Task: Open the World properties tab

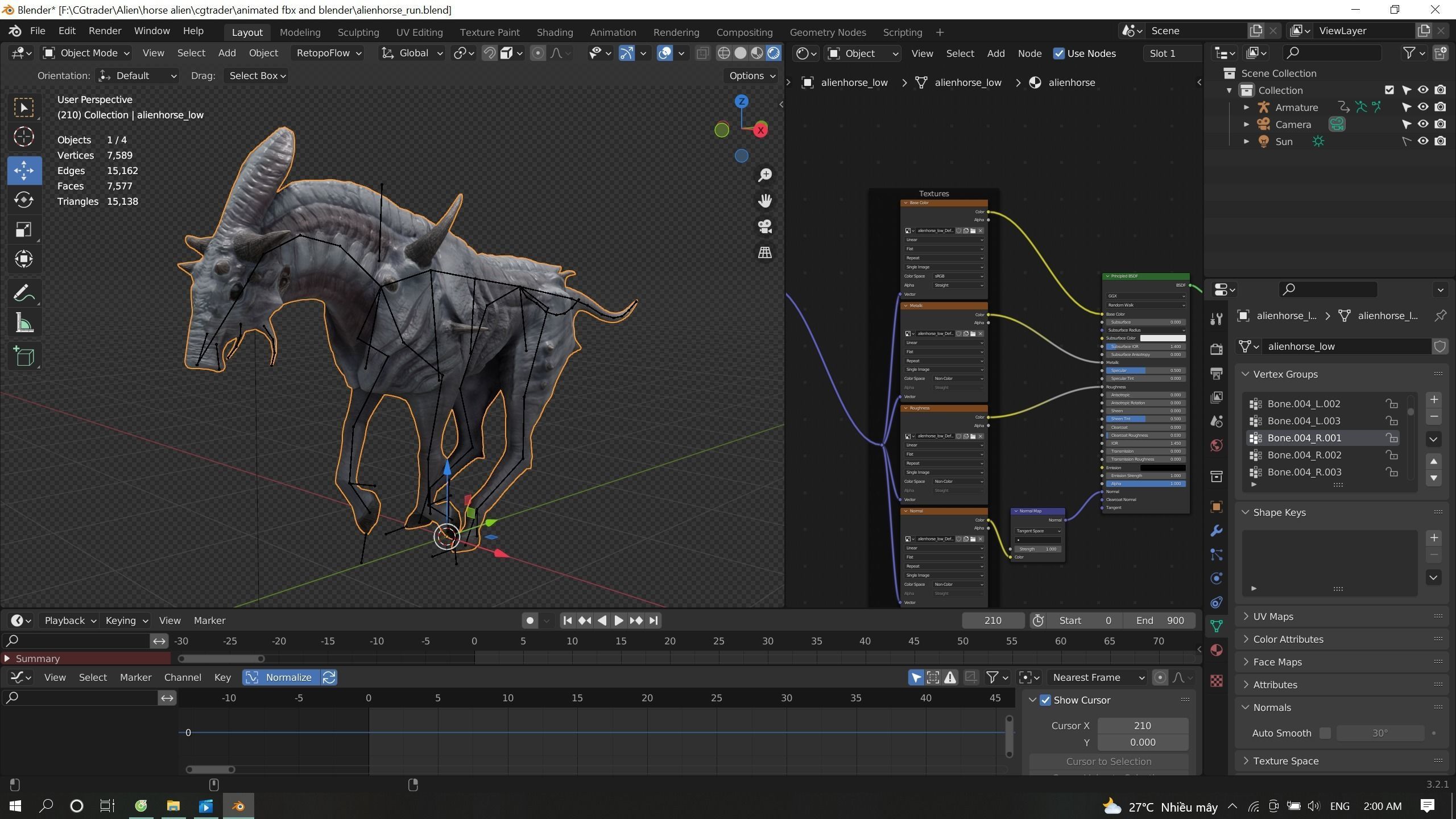Action: [1217, 445]
